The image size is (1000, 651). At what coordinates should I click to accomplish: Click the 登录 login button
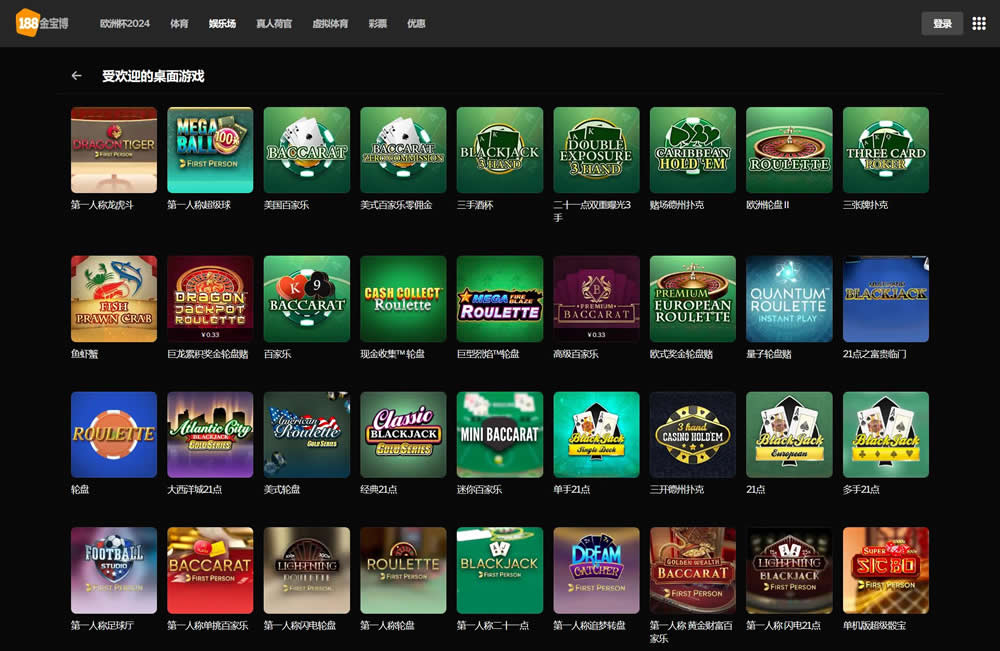(x=942, y=24)
